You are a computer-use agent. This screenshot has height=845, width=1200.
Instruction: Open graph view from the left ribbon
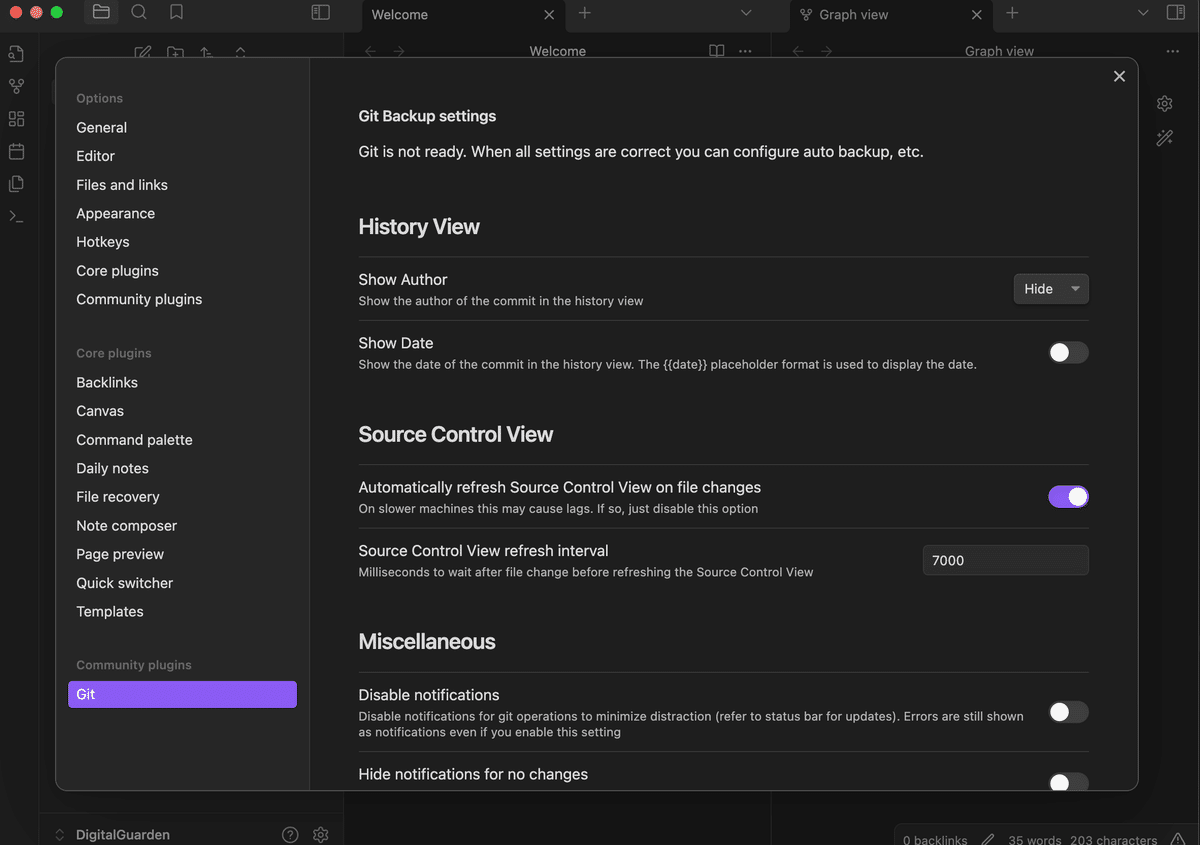click(x=16, y=86)
